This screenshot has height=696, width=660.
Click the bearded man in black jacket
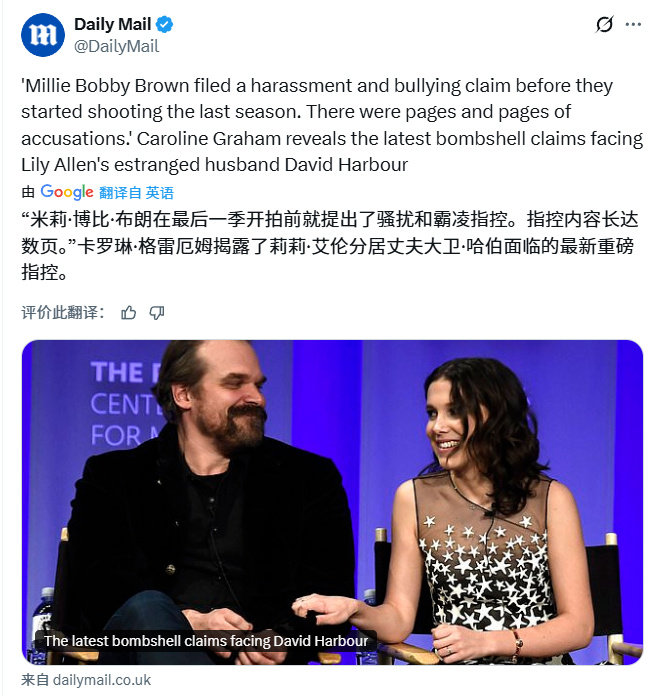(x=204, y=502)
